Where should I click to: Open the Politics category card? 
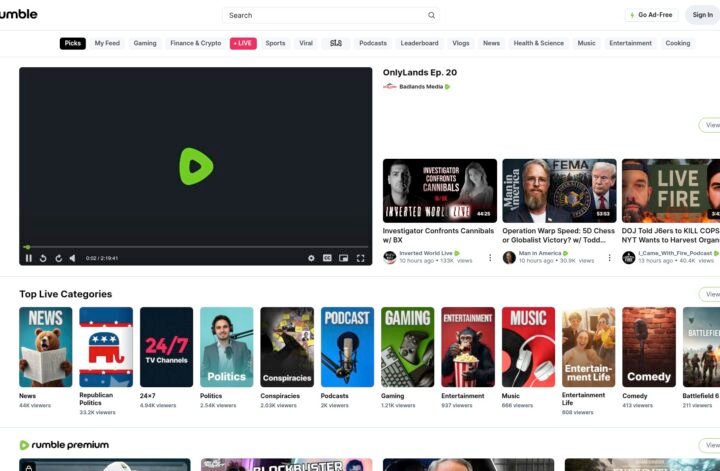(226, 347)
